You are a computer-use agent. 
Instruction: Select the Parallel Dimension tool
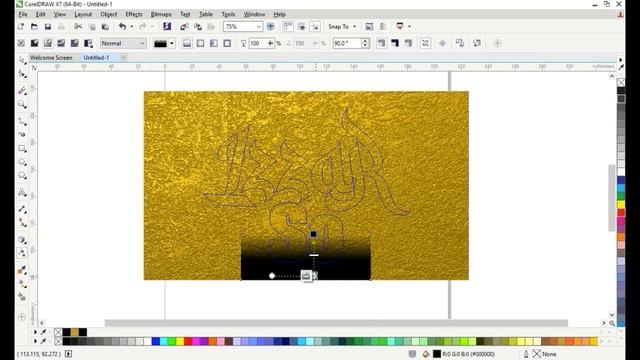pyautogui.click(x=22, y=209)
